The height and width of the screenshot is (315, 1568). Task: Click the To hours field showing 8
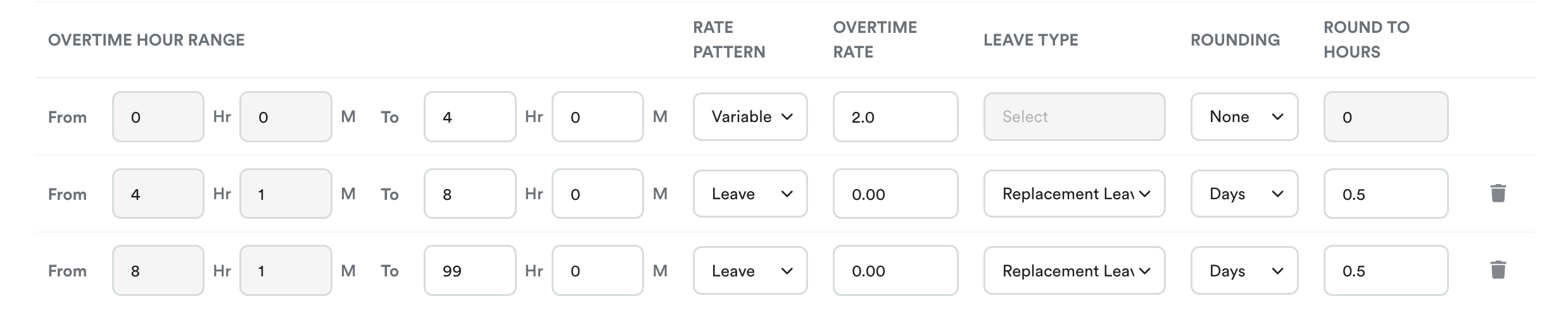click(470, 194)
